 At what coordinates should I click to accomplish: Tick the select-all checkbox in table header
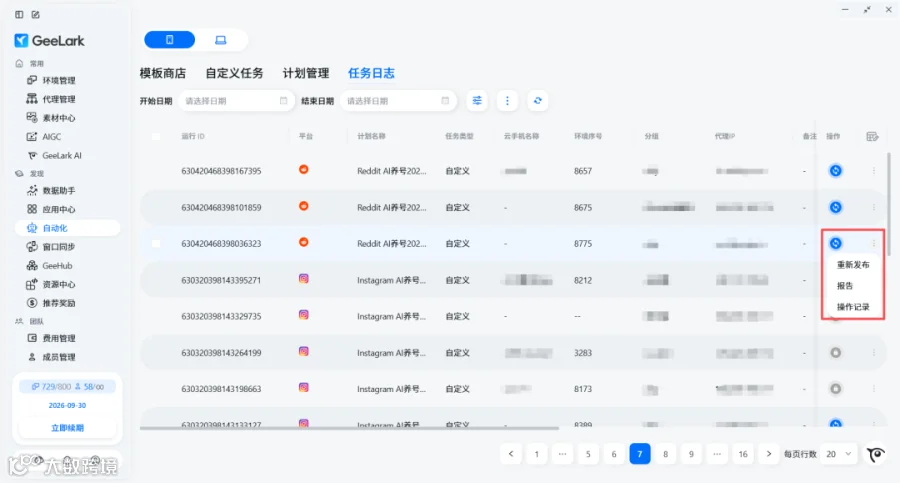[156, 136]
